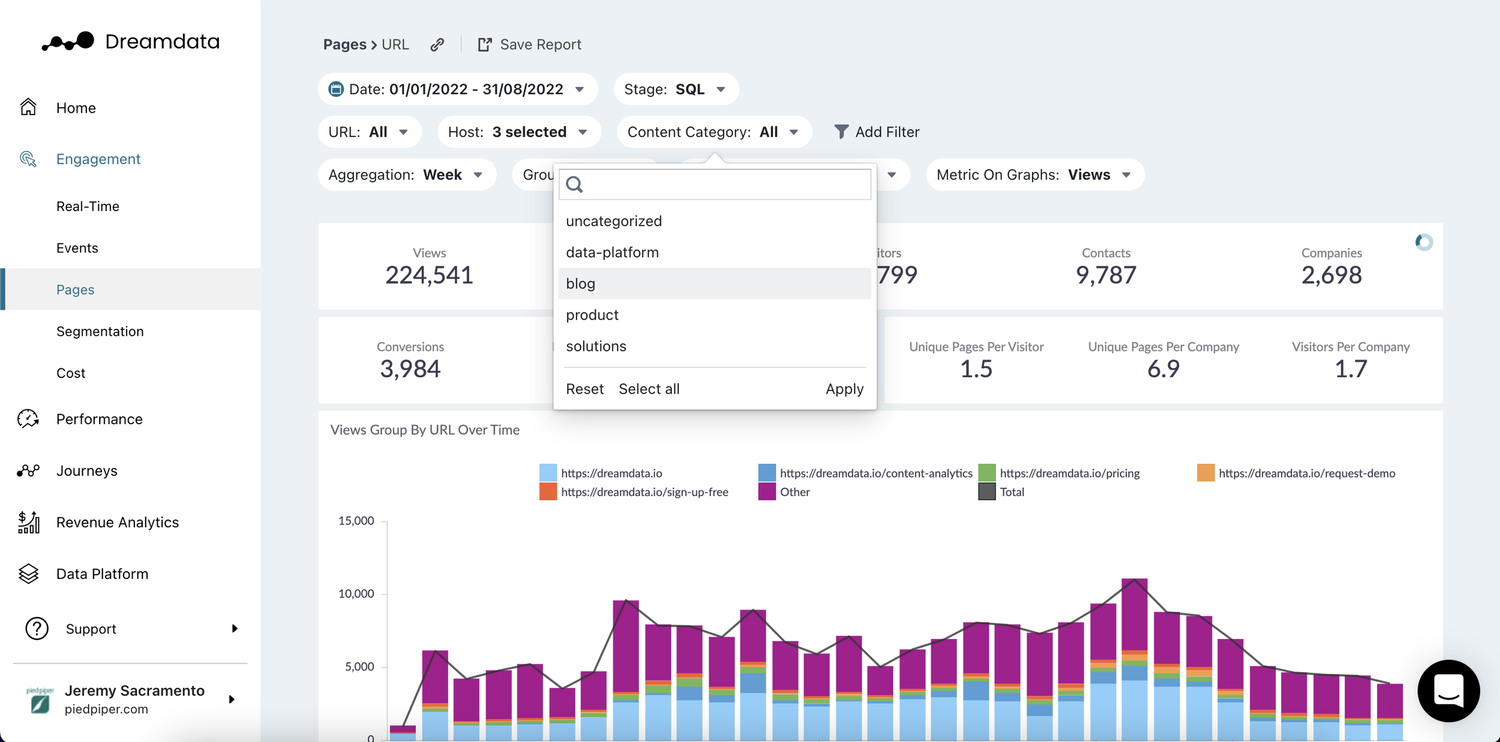
Task: Select the Home icon in the sidebar
Action: pos(28,107)
